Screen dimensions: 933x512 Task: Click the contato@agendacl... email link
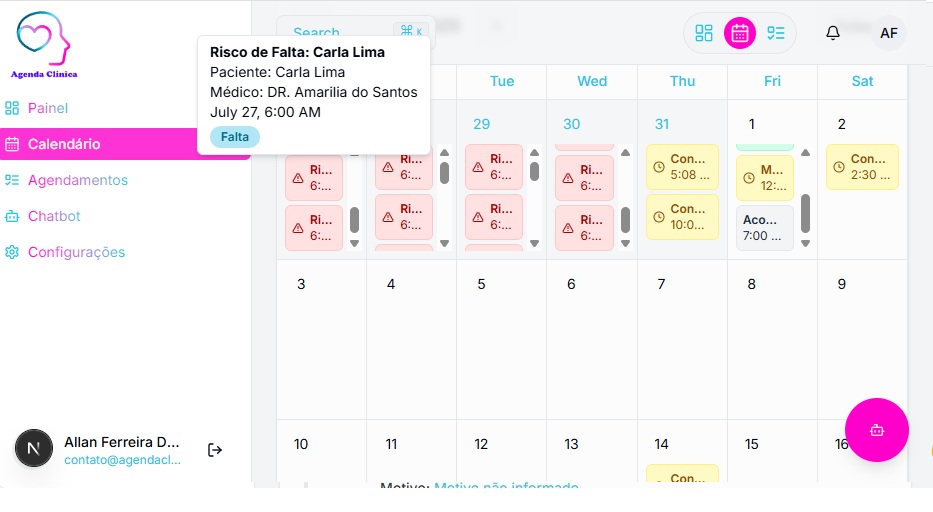pyautogui.click(x=122, y=460)
